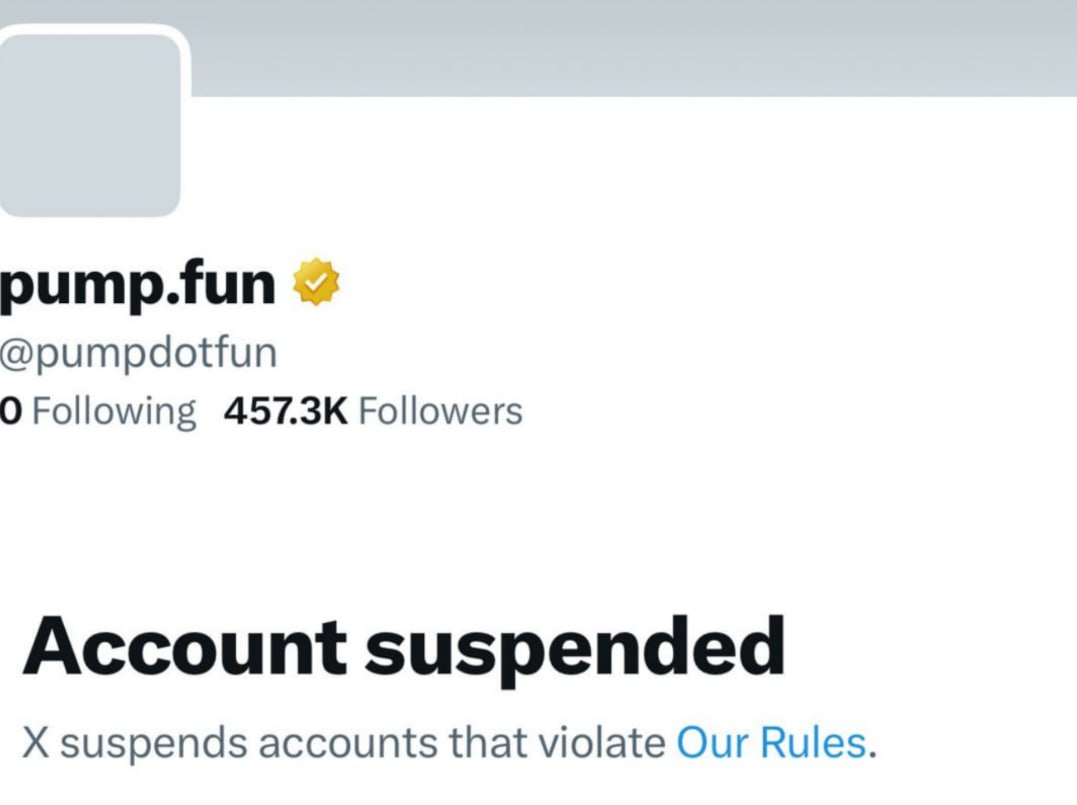Image resolution: width=1077 pixels, height=805 pixels.
Task: Open the Our Rules link
Action: coord(771,742)
